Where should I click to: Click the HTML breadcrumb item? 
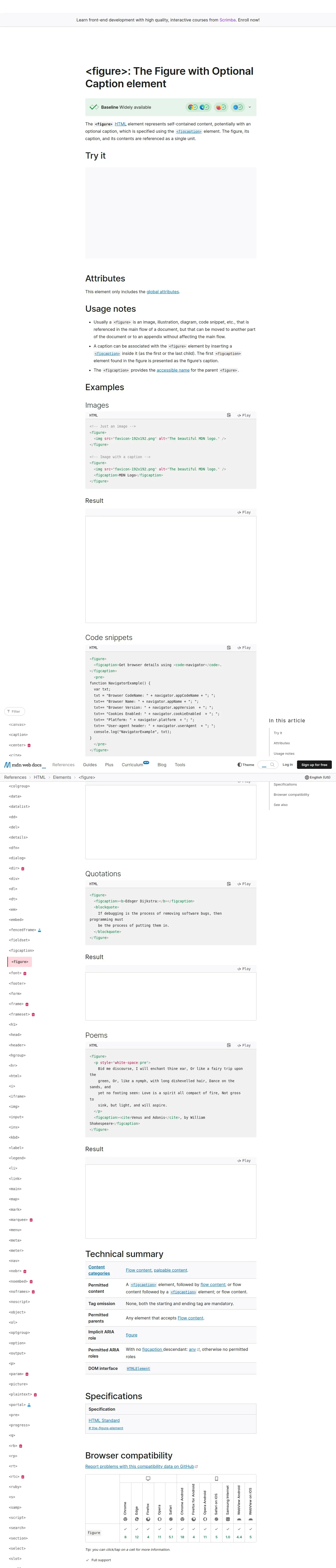(x=40, y=777)
